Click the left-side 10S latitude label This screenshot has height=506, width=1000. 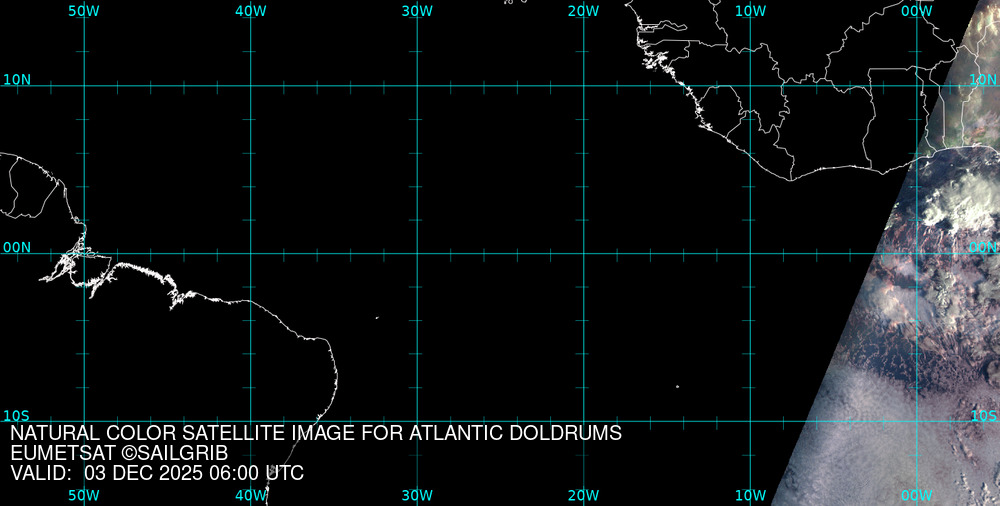[x=16, y=415]
